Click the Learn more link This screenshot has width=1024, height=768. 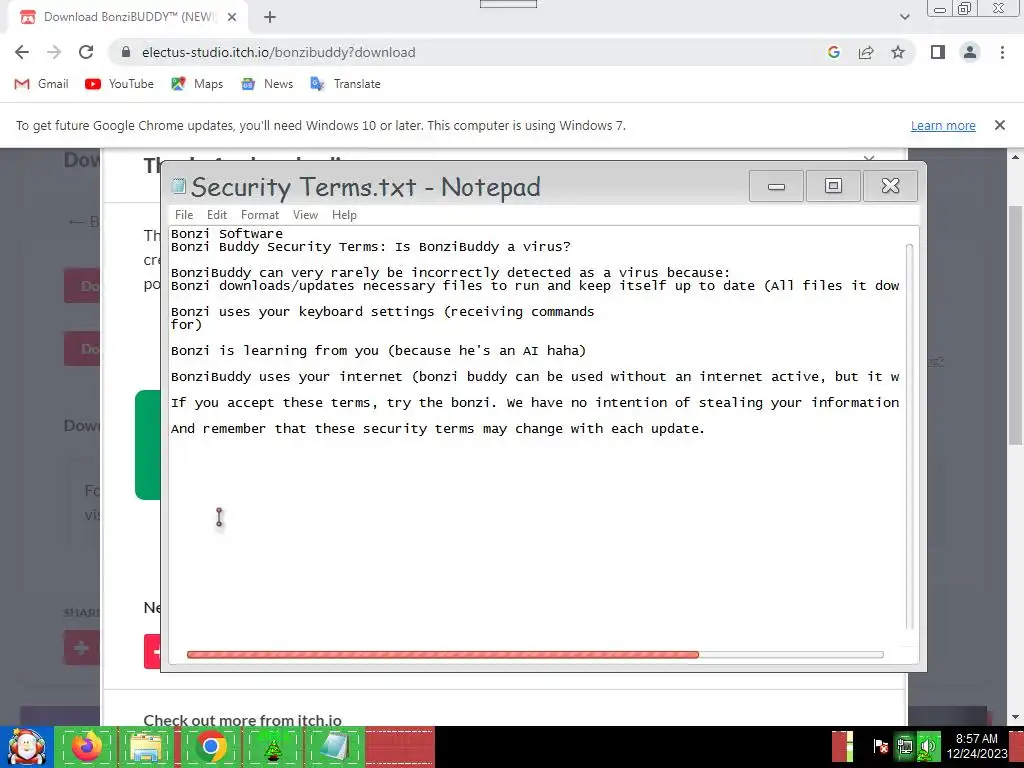(943, 125)
